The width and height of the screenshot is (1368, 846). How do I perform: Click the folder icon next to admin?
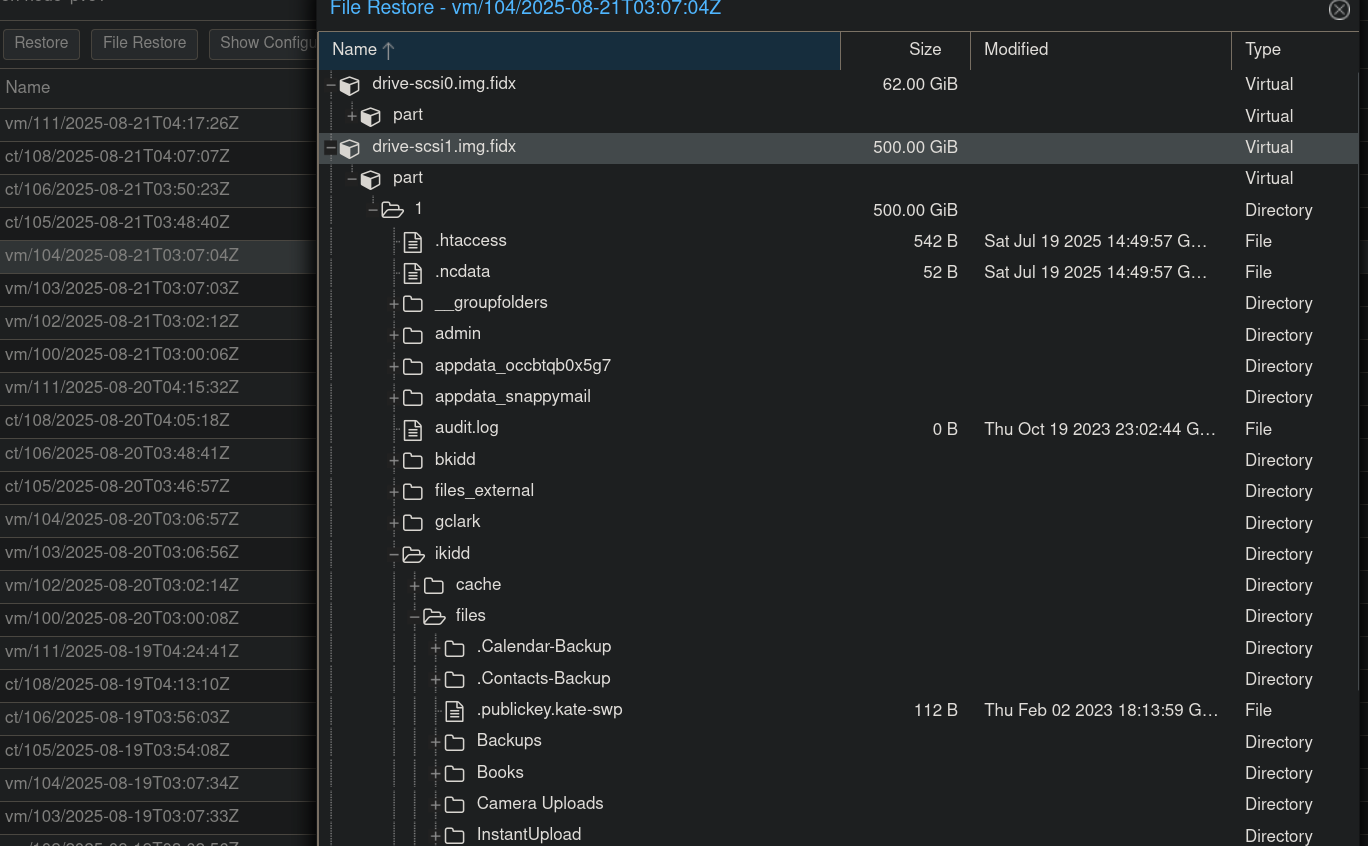pos(413,335)
